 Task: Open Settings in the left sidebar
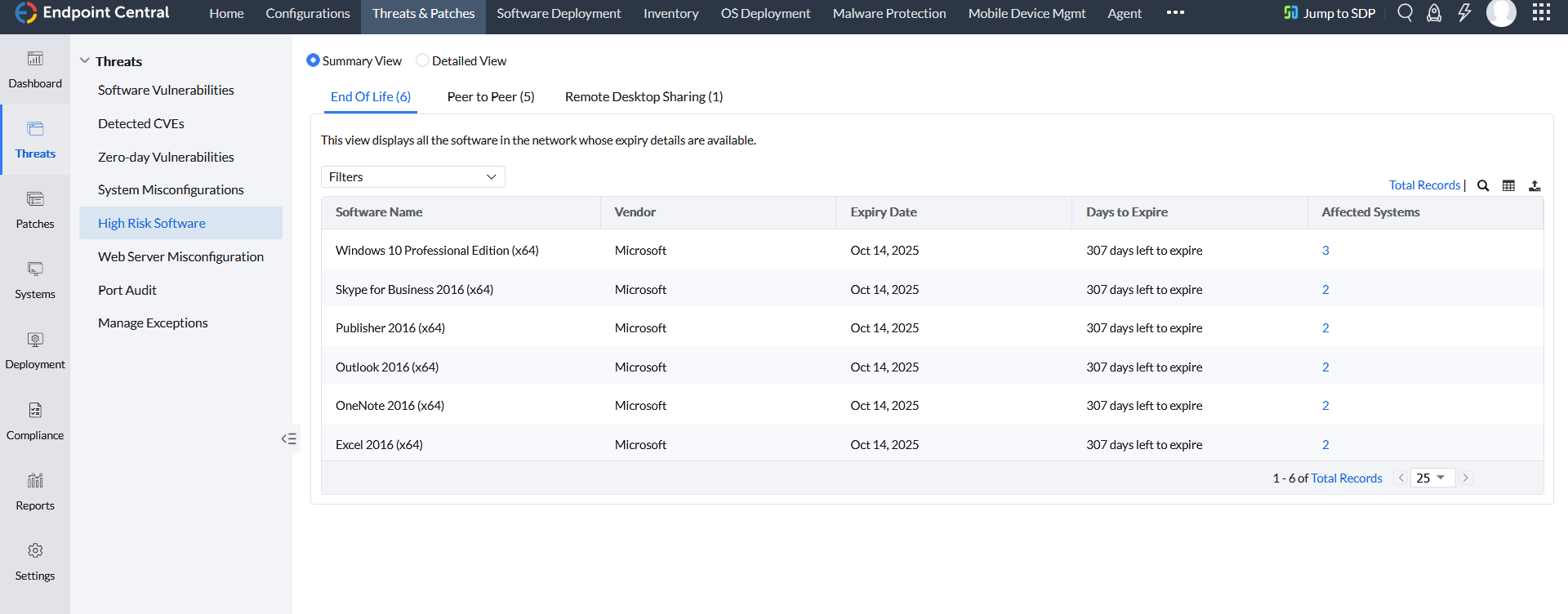coord(35,562)
